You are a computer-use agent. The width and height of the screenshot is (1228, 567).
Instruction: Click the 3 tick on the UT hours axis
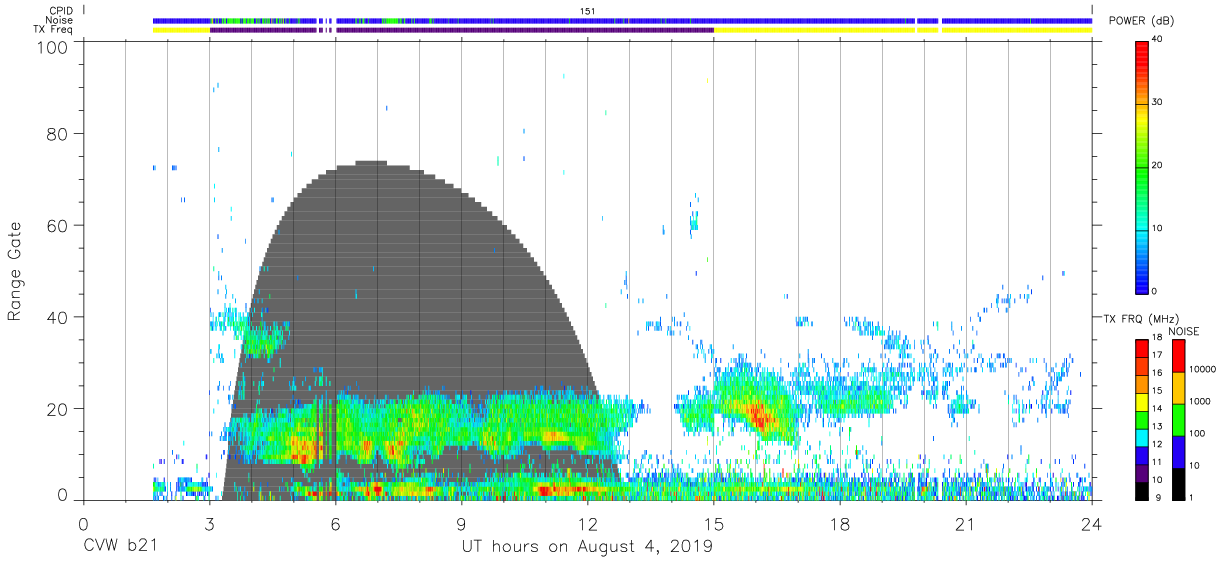[209, 524]
